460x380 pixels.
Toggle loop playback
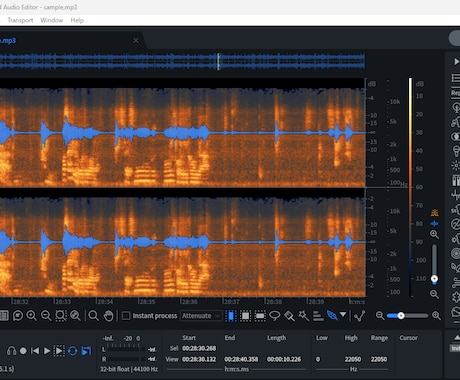pyautogui.click(x=72, y=351)
